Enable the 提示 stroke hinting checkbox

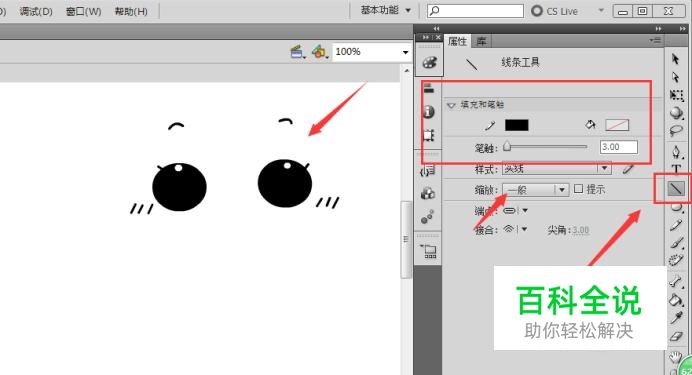click(578, 189)
